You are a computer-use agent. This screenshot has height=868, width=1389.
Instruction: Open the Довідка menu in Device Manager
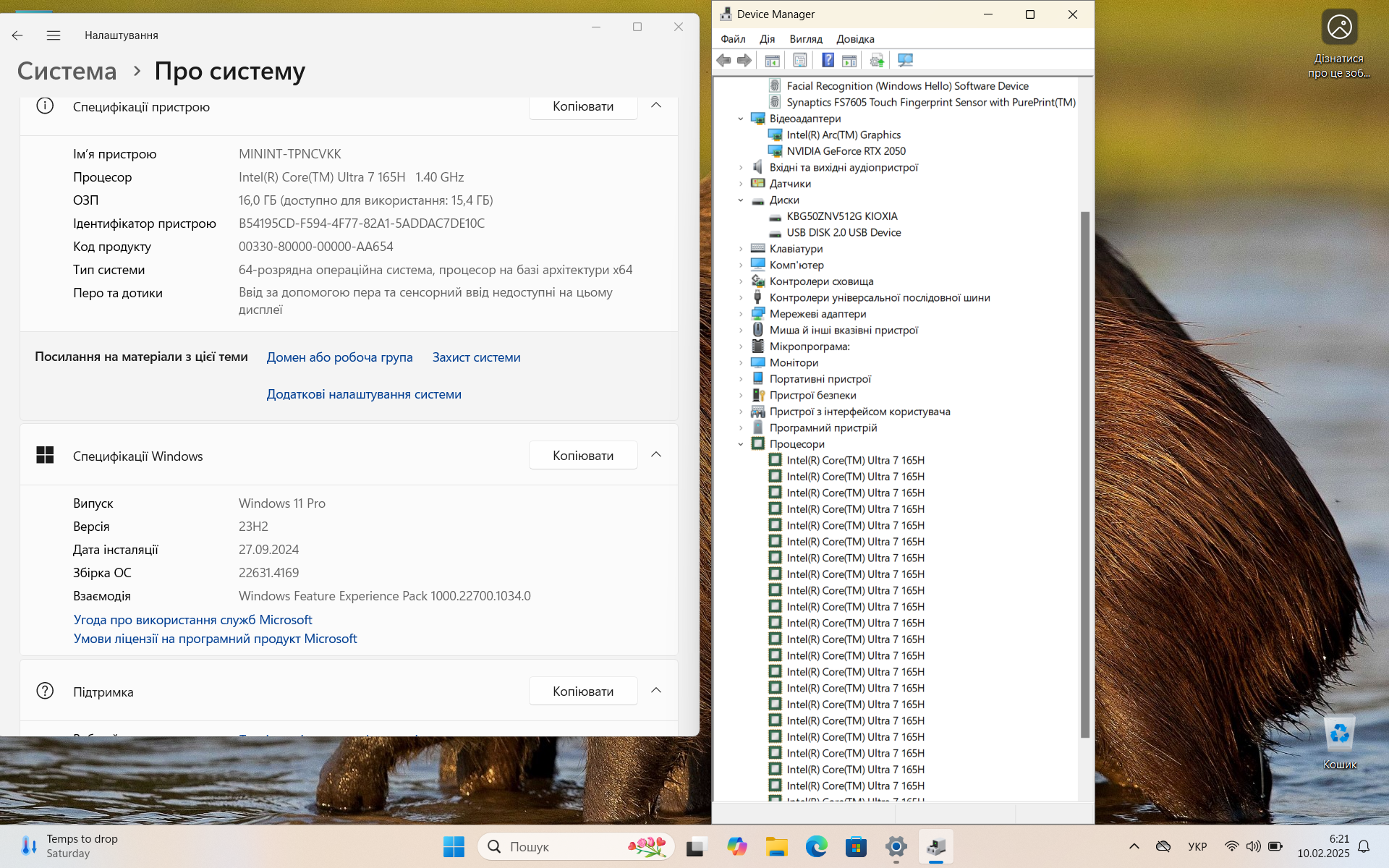pos(855,39)
